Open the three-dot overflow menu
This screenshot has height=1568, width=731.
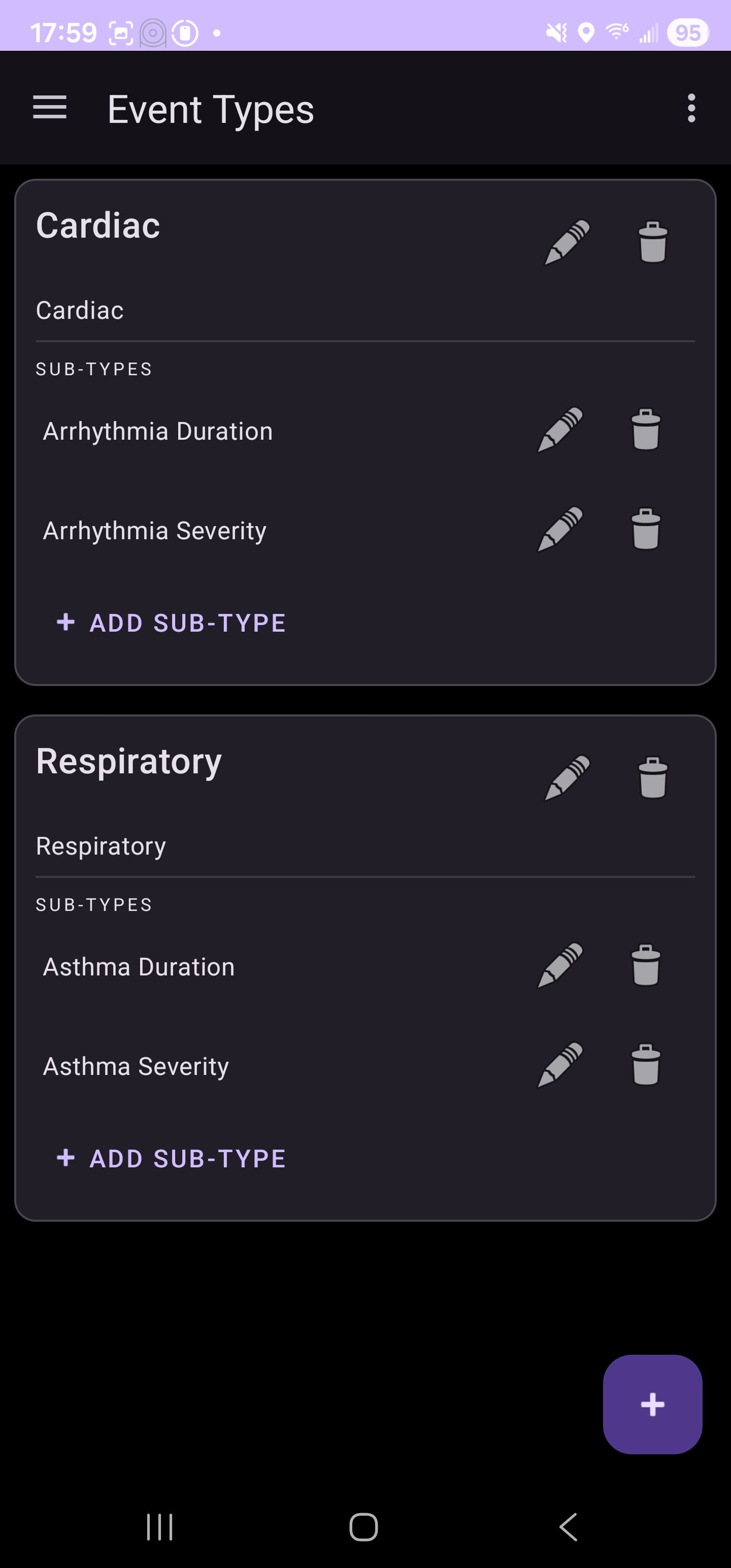pos(691,108)
